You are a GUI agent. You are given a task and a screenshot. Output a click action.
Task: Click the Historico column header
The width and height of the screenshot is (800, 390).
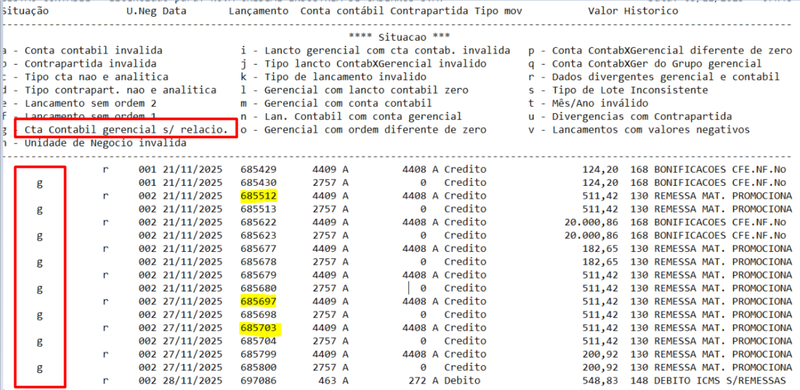652,11
